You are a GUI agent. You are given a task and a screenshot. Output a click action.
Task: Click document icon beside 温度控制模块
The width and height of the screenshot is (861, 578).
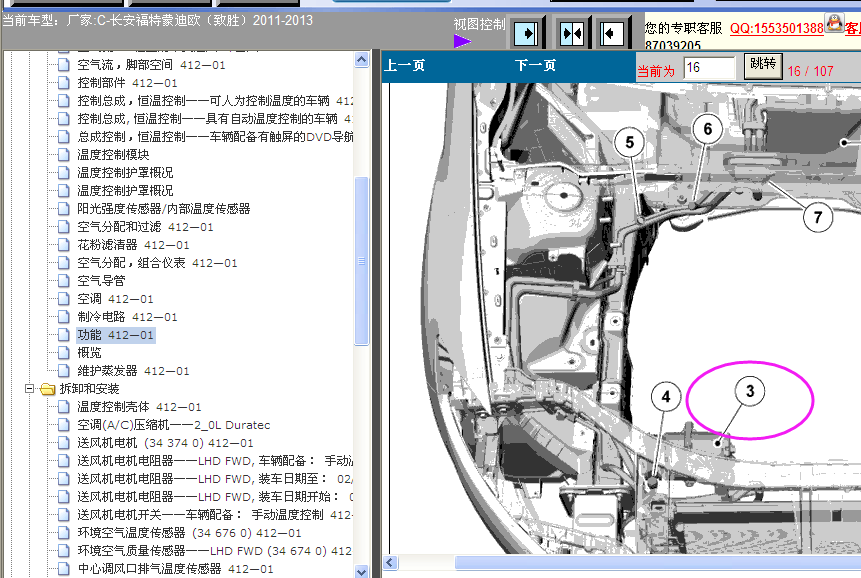coord(64,155)
